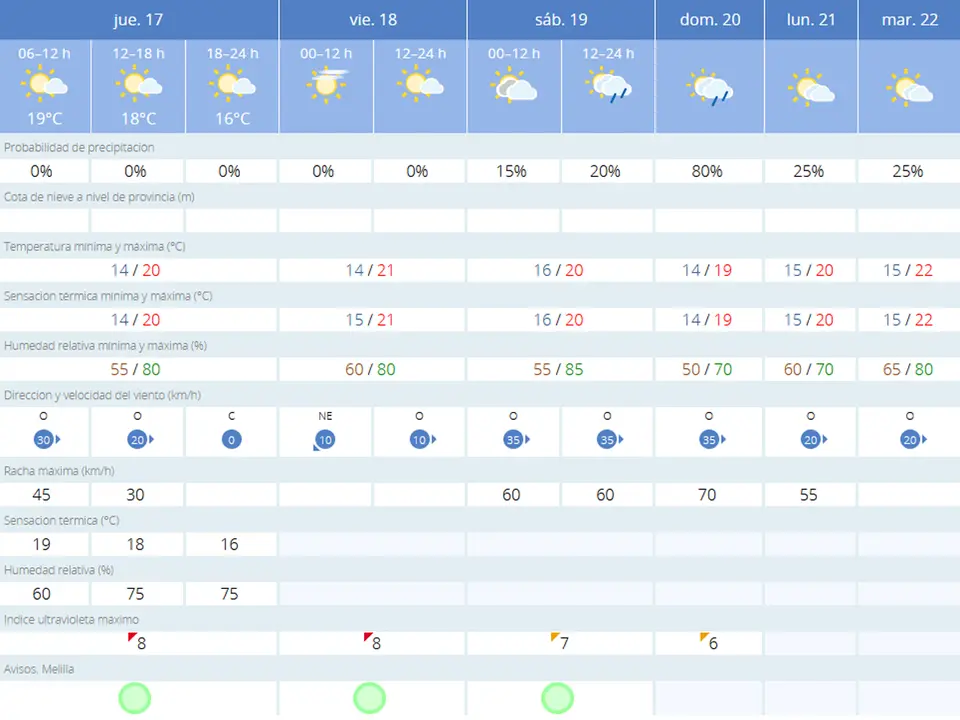Image resolution: width=960 pixels, height=720 pixels.
Task: Click the vie. 18 12-24 h weather icon
Action: coord(421,84)
